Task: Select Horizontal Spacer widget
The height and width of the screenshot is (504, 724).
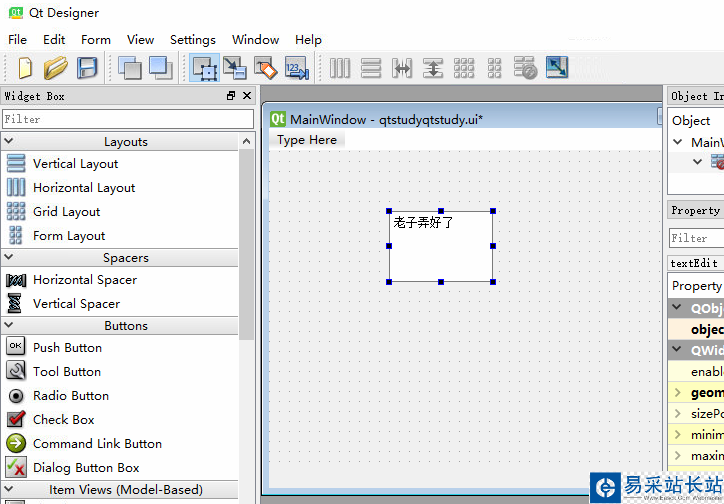Action: [x=85, y=280]
